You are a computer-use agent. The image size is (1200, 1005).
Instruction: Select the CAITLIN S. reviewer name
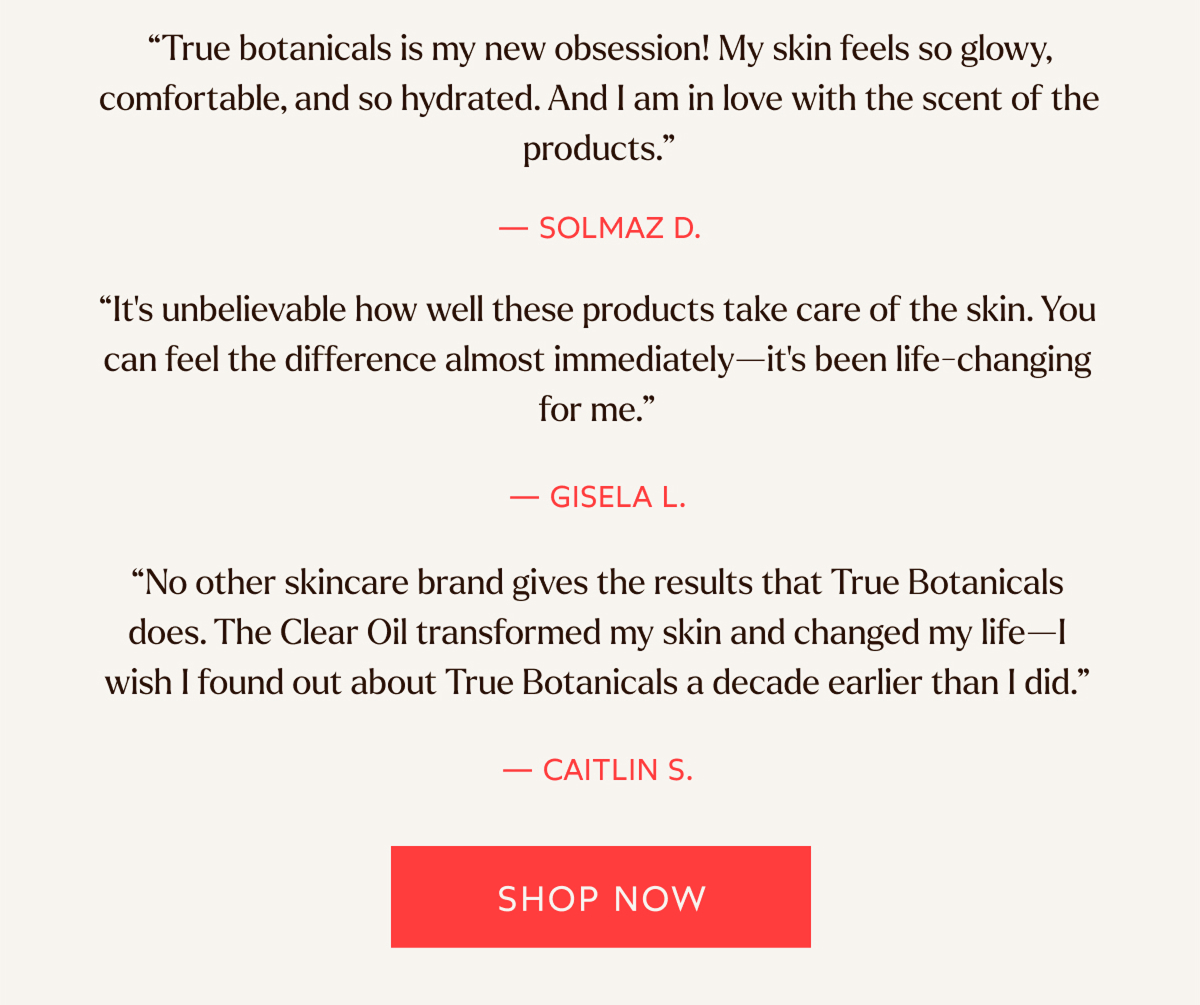[x=618, y=769]
